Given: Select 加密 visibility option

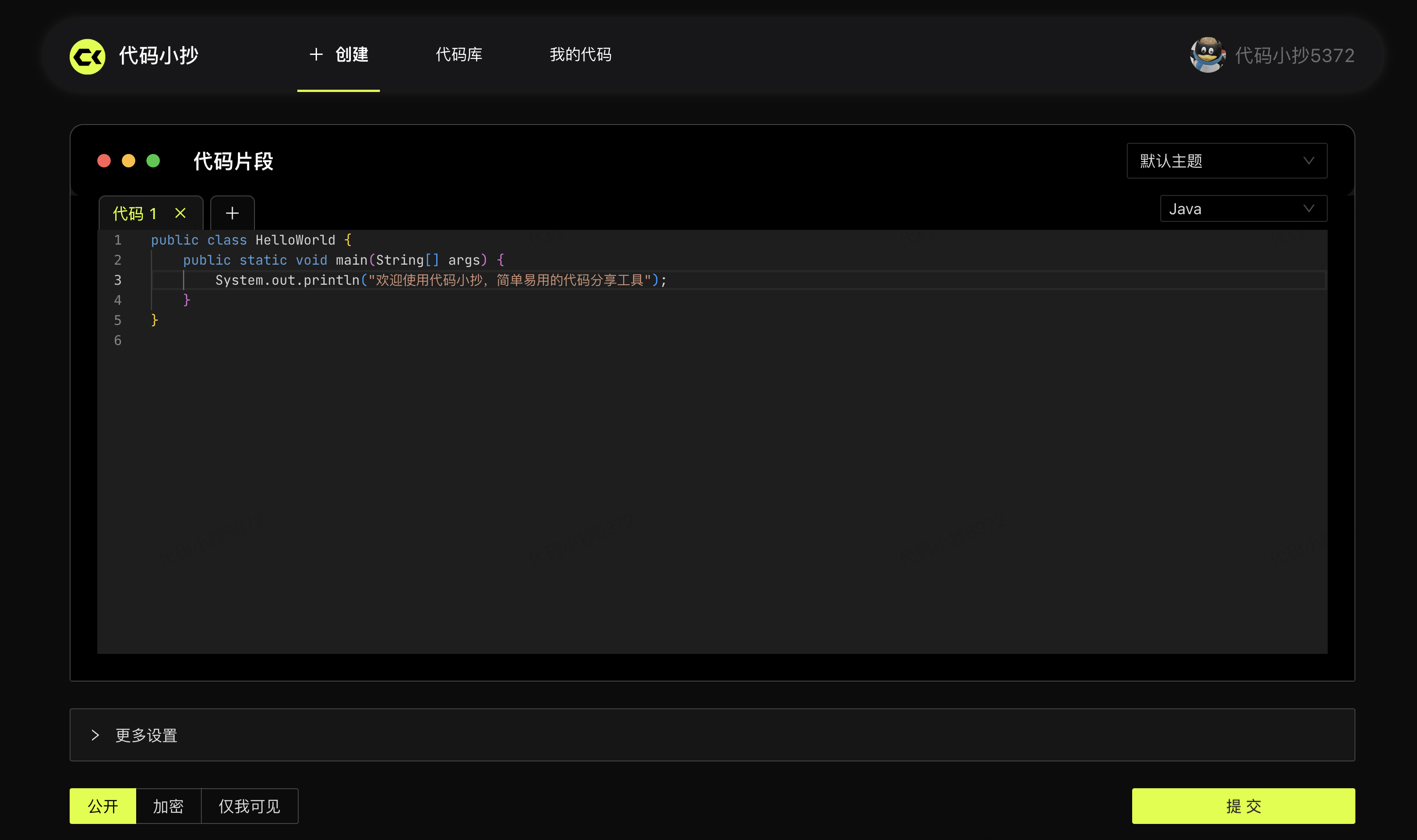Looking at the screenshot, I should 168,806.
